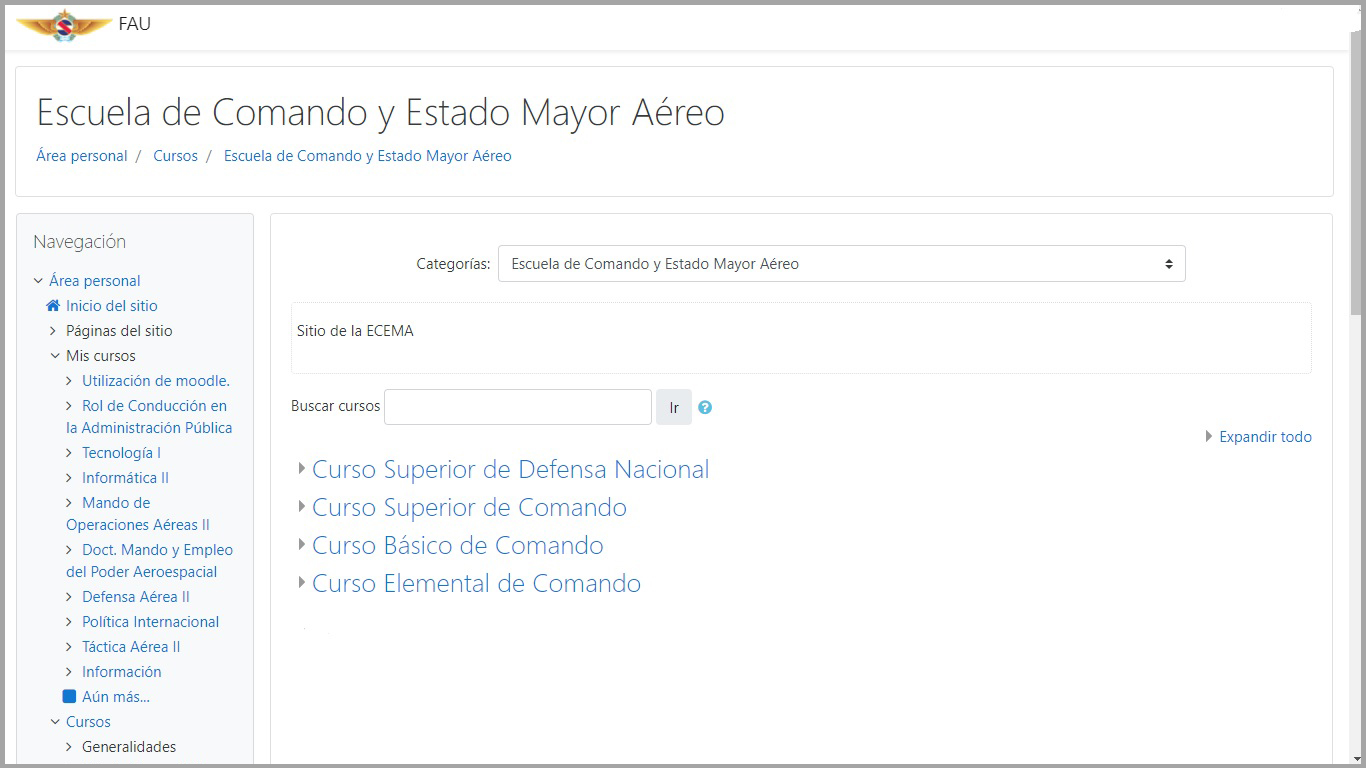
Task: Expand Páginas del sitio chevron
Action: click(x=54, y=331)
